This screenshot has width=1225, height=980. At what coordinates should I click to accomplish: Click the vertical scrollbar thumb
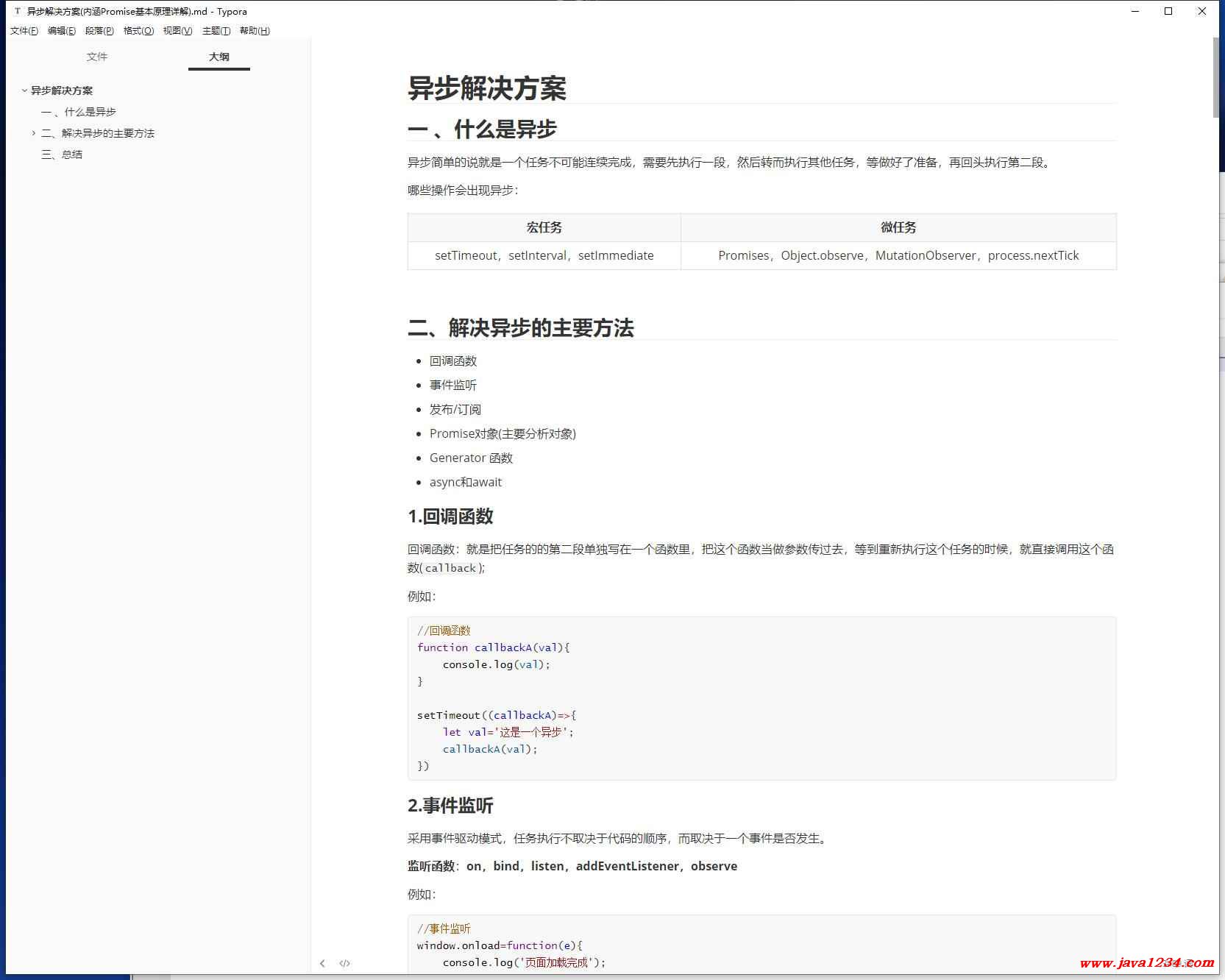coord(1216,77)
